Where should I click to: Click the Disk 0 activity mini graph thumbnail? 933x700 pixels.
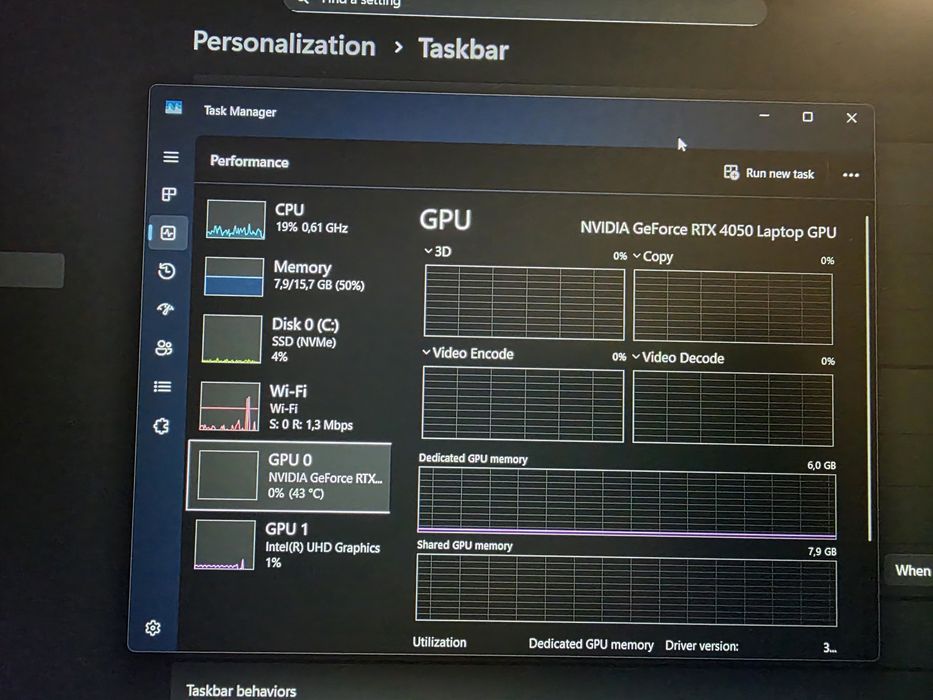tap(231, 339)
